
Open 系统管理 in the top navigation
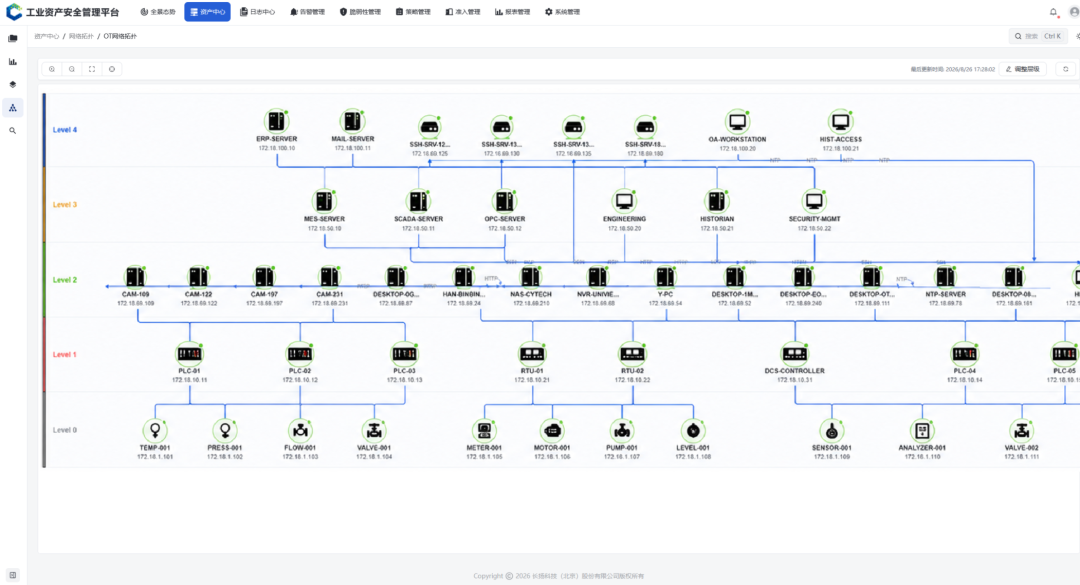point(562,12)
